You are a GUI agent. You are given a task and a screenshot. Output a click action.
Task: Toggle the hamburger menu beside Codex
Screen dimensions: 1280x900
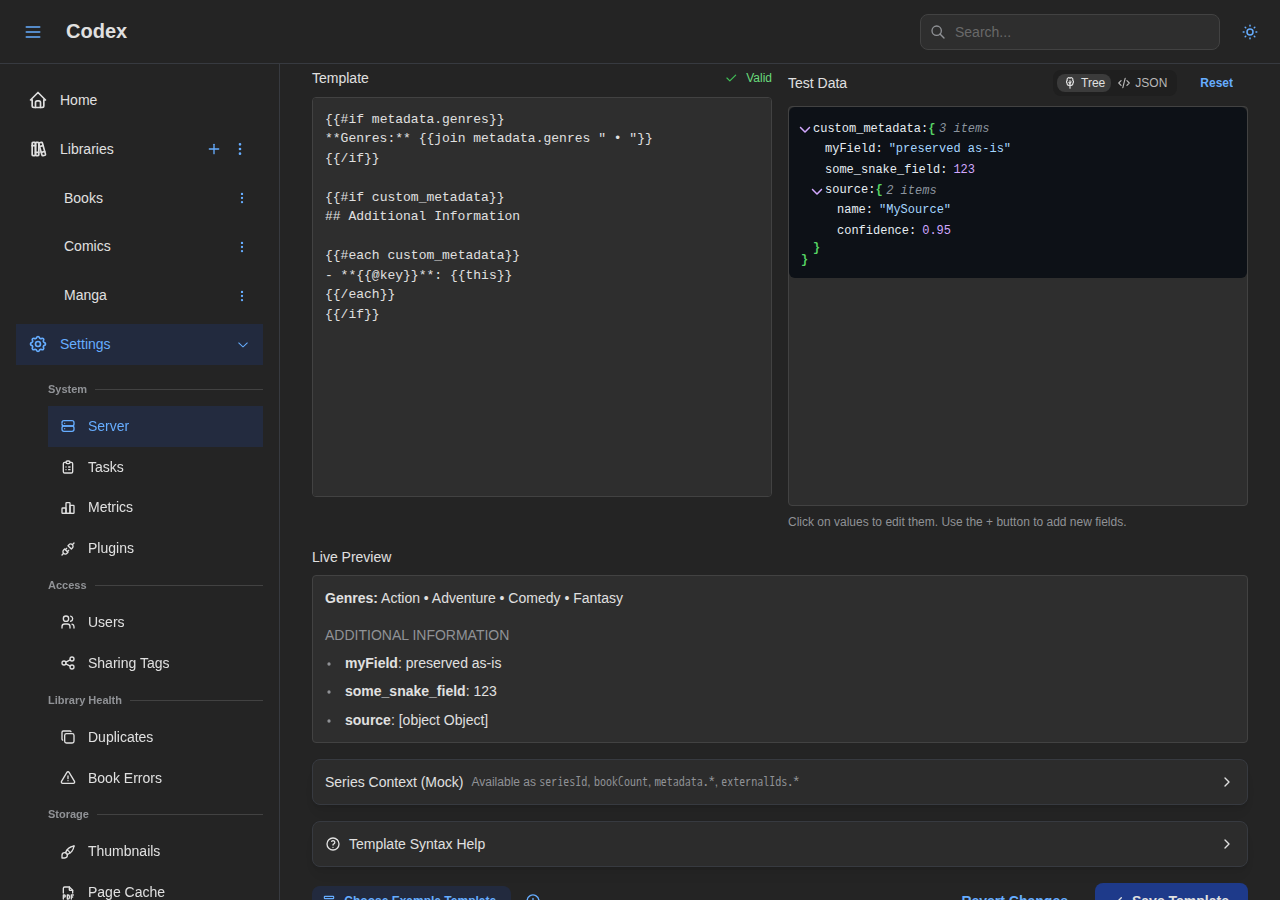tap(33, 31)
